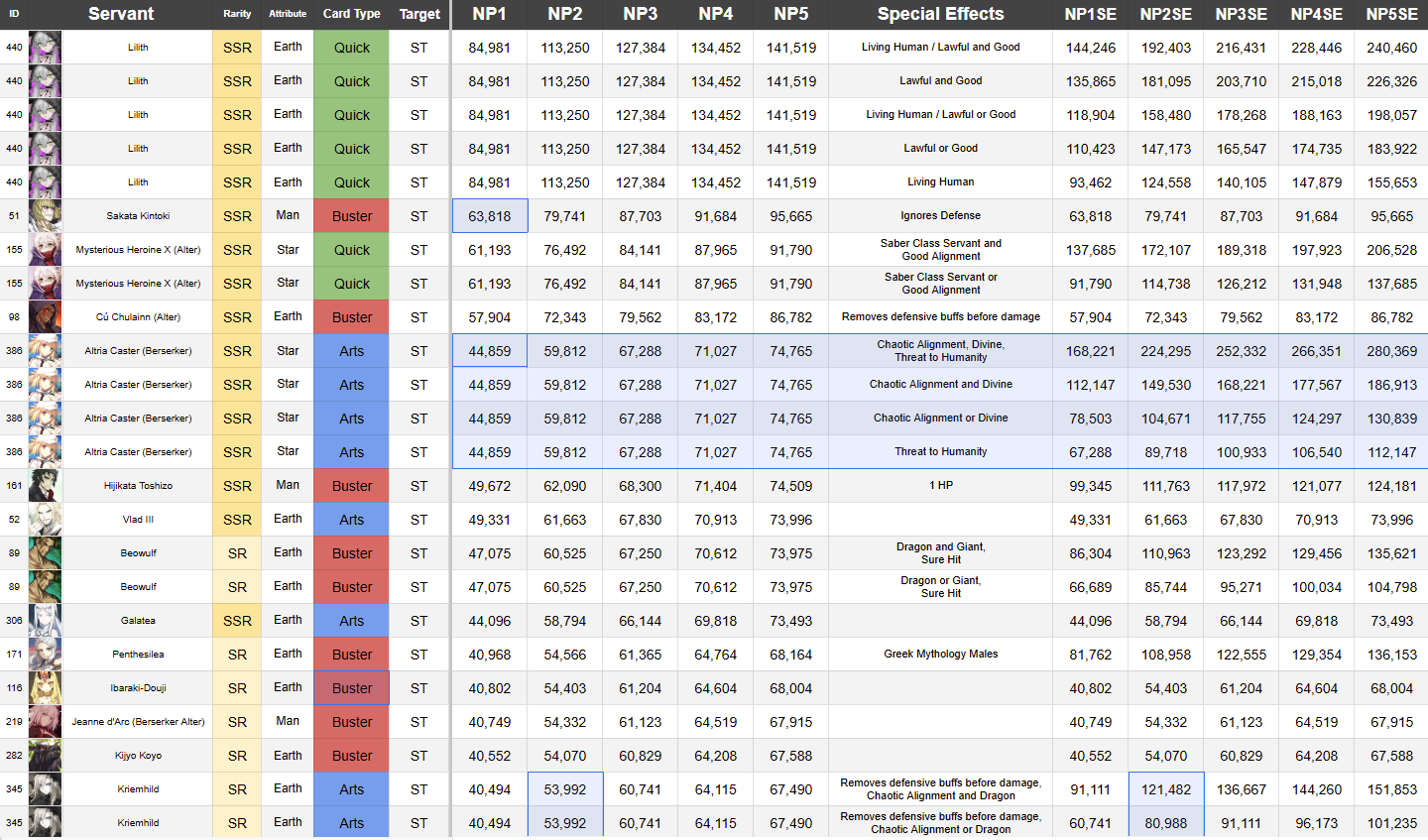Click Vlad III Arts card type cell

point(352,520)
